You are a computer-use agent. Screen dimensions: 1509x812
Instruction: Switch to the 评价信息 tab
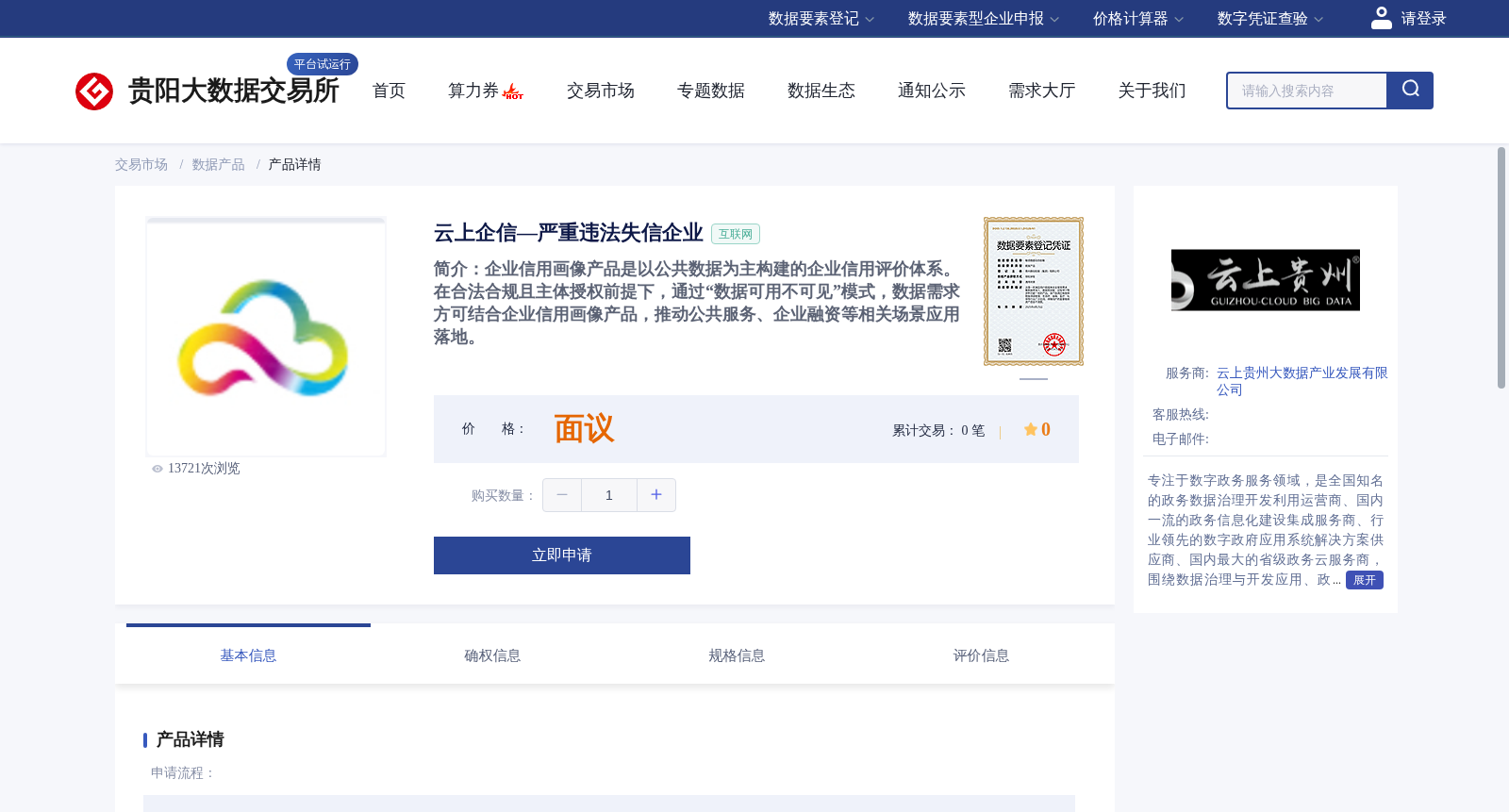pyautogui.click(x=981, y=655)
